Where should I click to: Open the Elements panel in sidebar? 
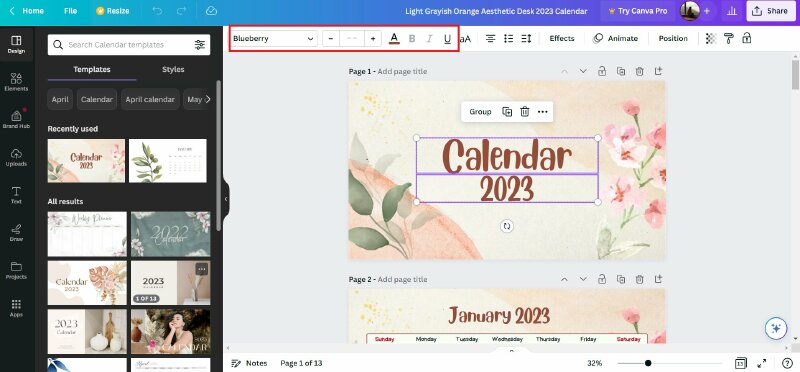click(x=16, y=82)
